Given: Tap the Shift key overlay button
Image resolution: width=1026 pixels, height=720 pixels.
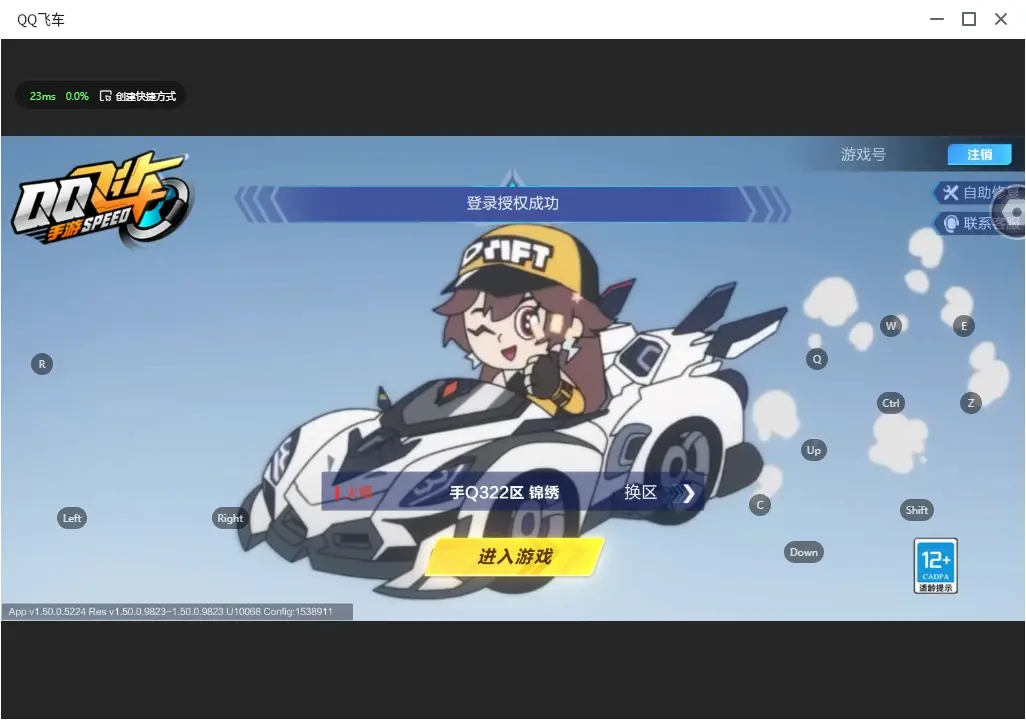Looking at the screenshot, I should 917,510.
